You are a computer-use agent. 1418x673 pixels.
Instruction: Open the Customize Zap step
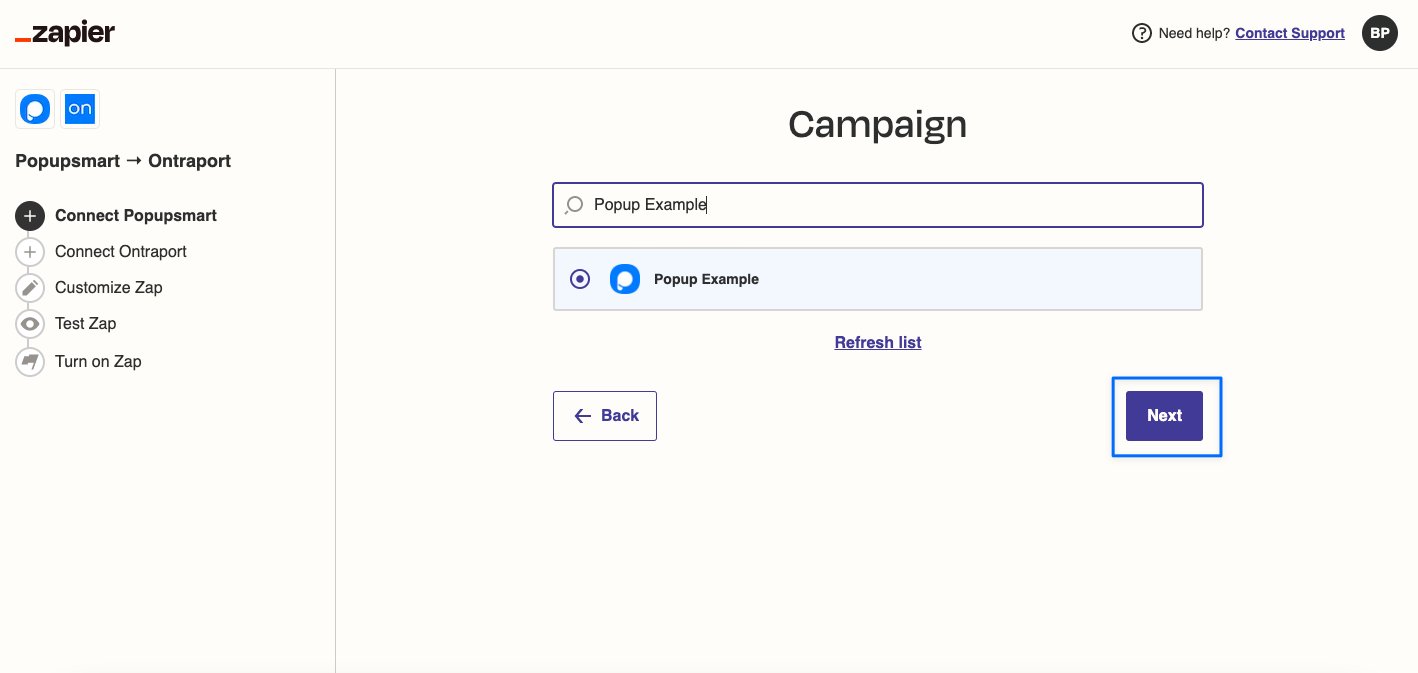click(109, 288)
